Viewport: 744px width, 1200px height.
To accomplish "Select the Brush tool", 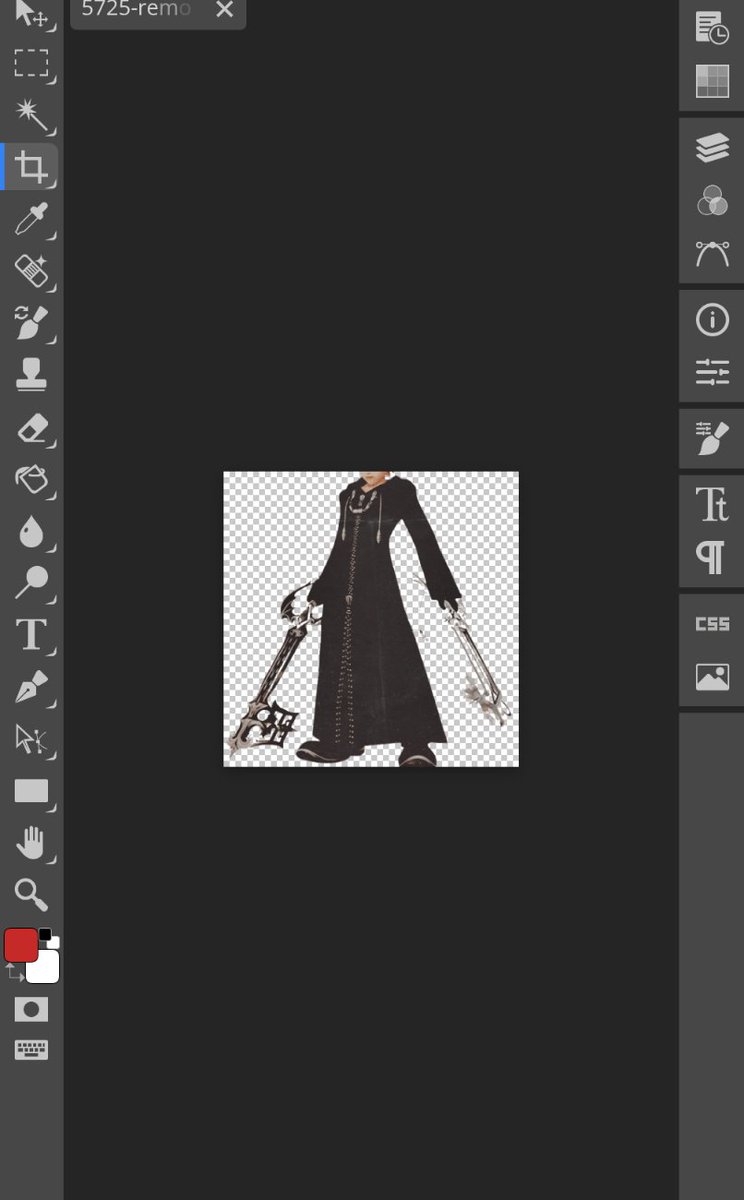I will click(31, 322).
